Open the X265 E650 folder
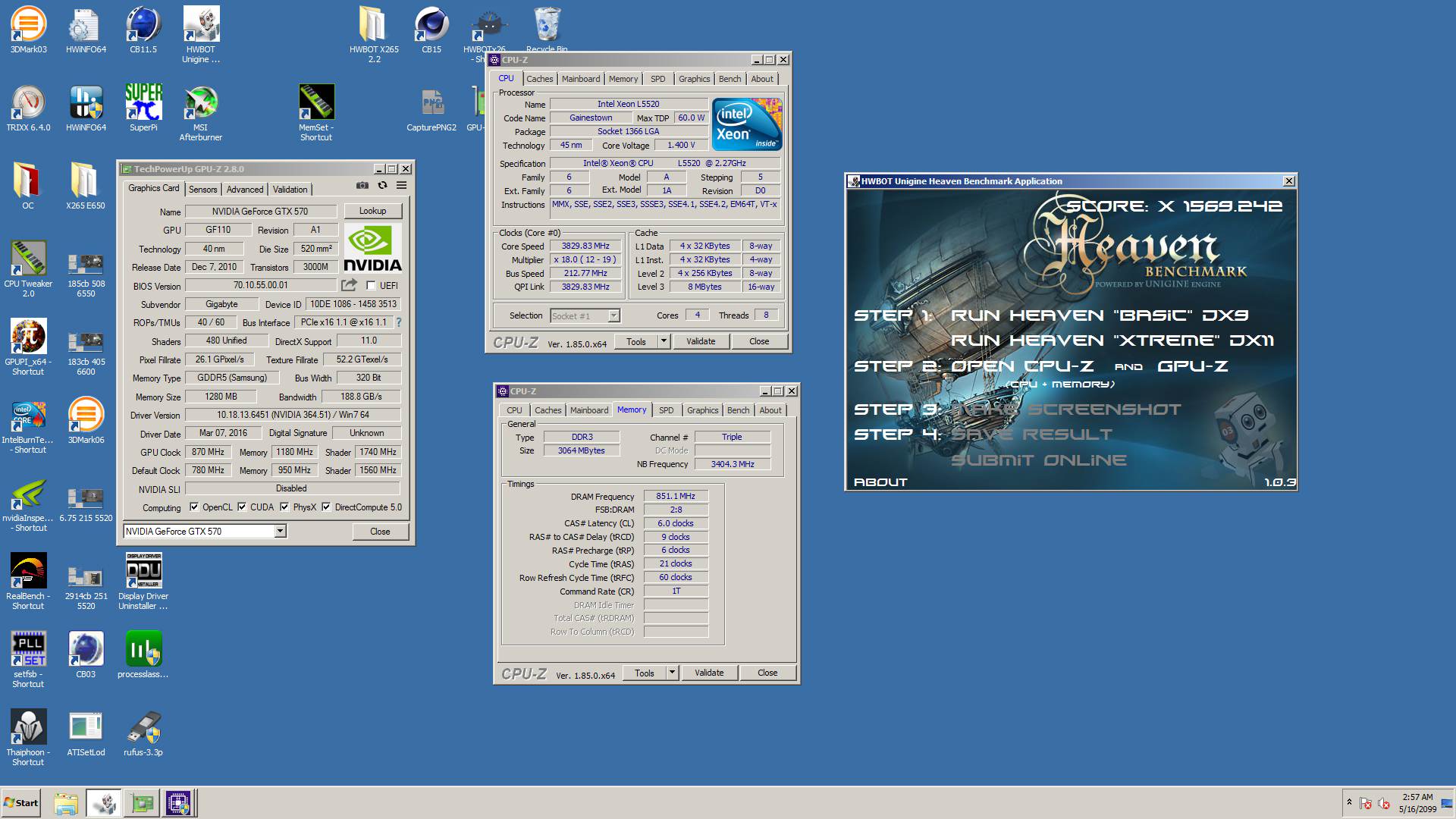The height and width of the screenshot is (819, 1456). pyautogui.click(x=86, y=187)
